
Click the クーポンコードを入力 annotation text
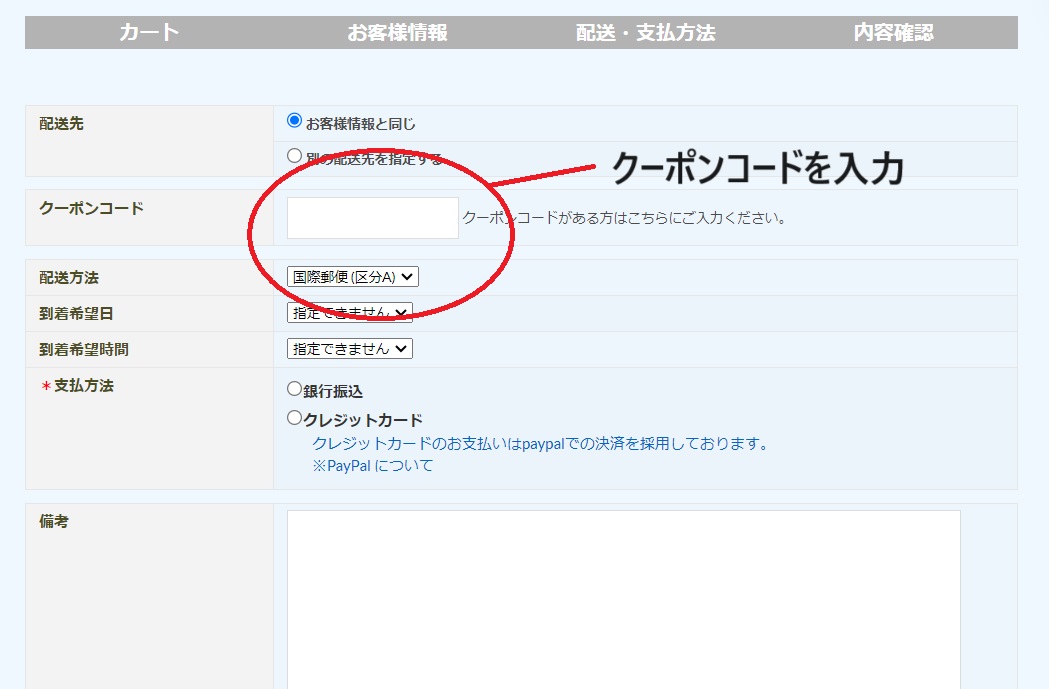756,168
